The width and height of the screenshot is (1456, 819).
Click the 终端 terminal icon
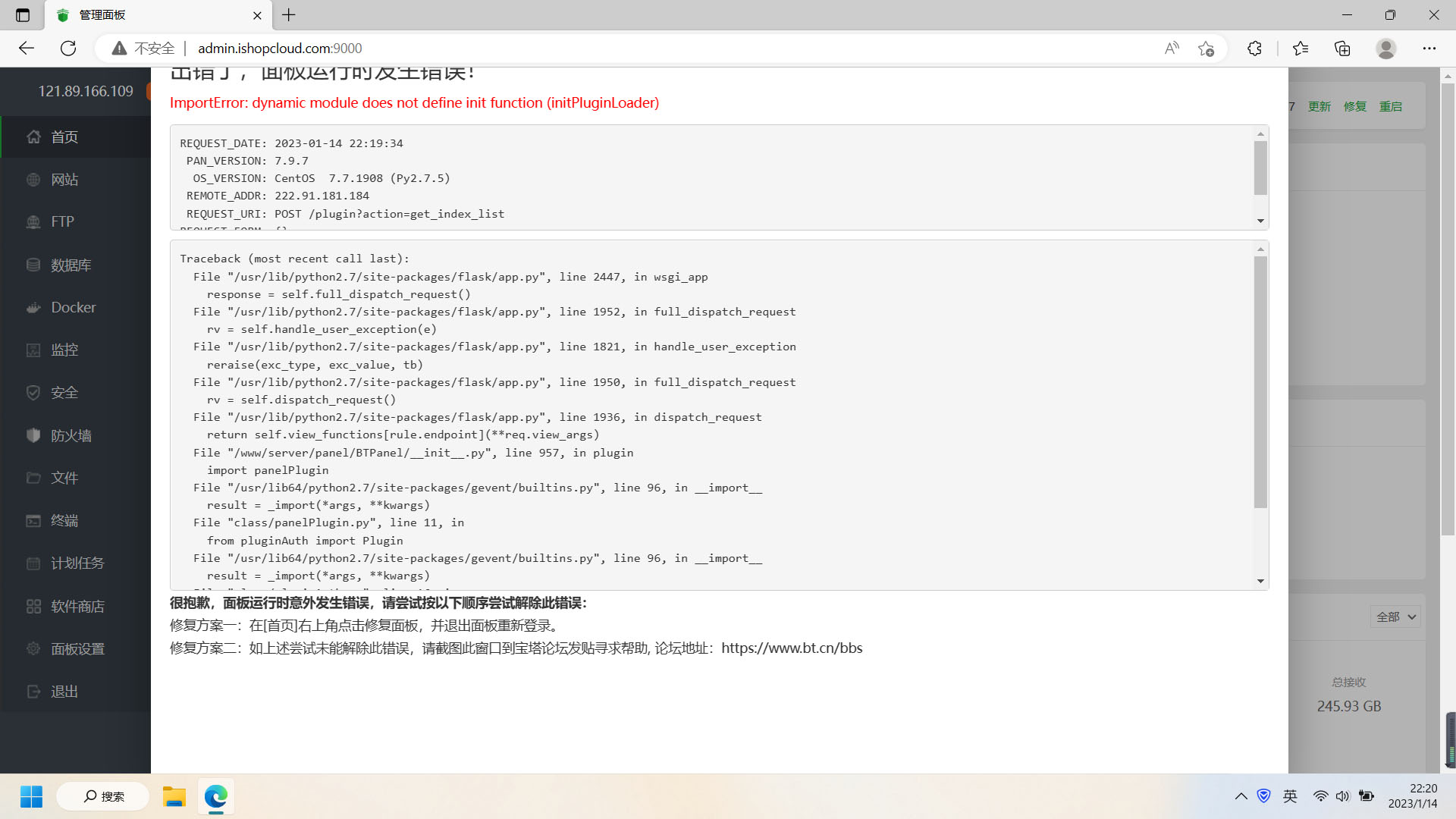pos(33,520)
